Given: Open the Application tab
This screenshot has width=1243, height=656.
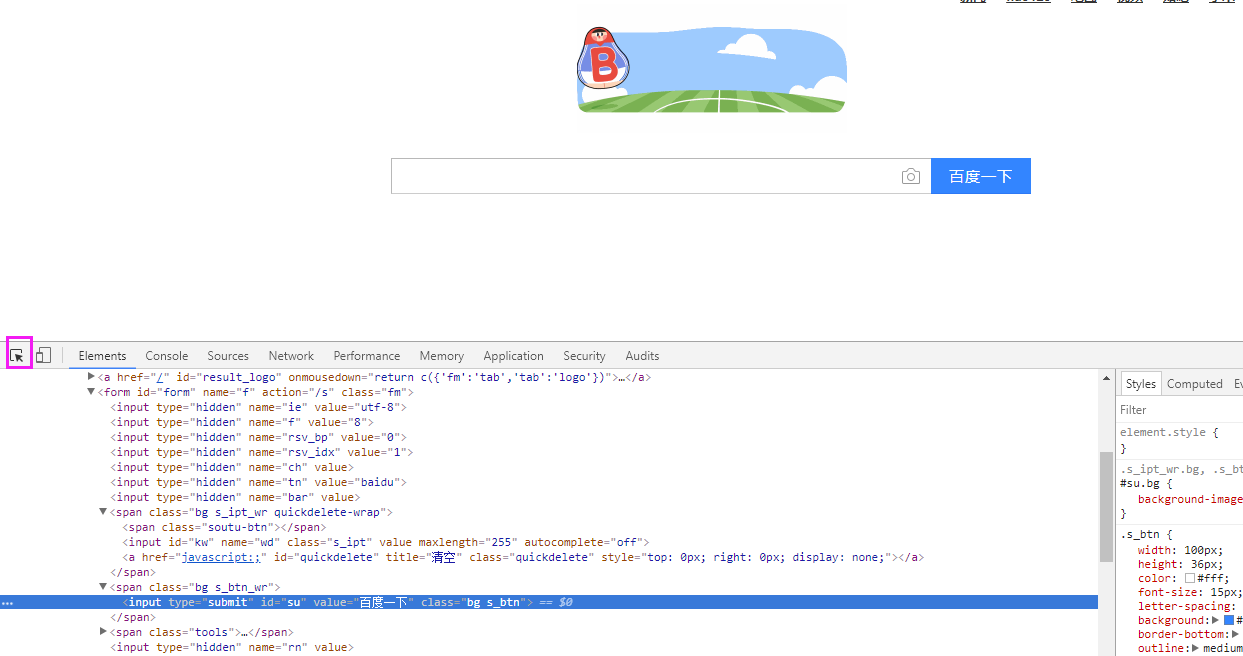Looking at the screenshot, I should [513, 356].
